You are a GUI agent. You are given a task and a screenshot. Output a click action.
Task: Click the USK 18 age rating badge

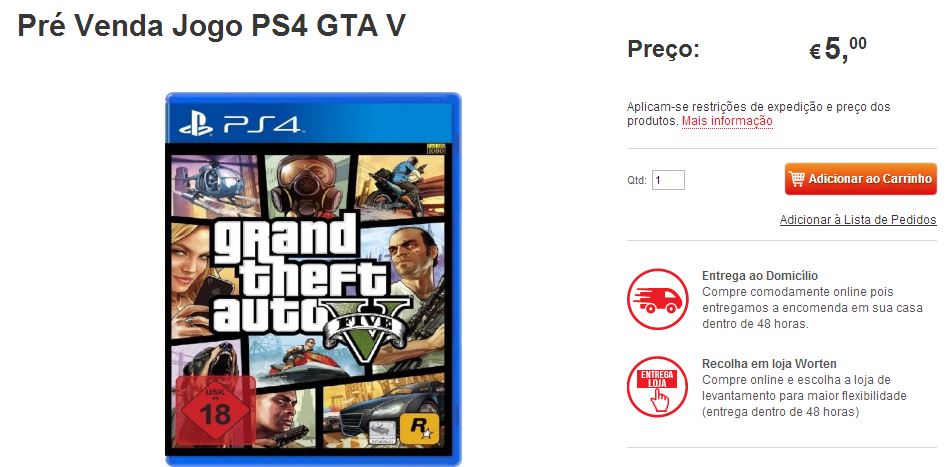[215, 411]
